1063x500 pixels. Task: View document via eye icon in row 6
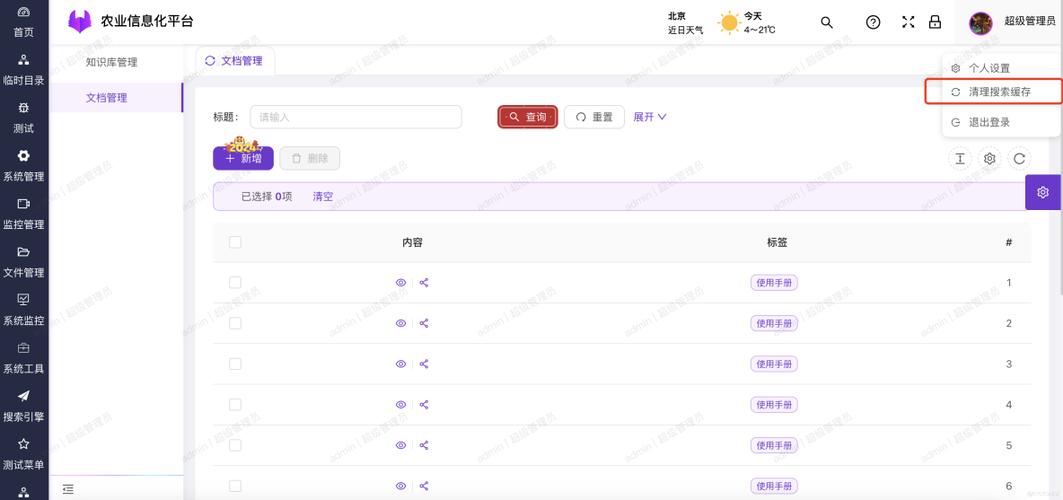click(401, 486)
